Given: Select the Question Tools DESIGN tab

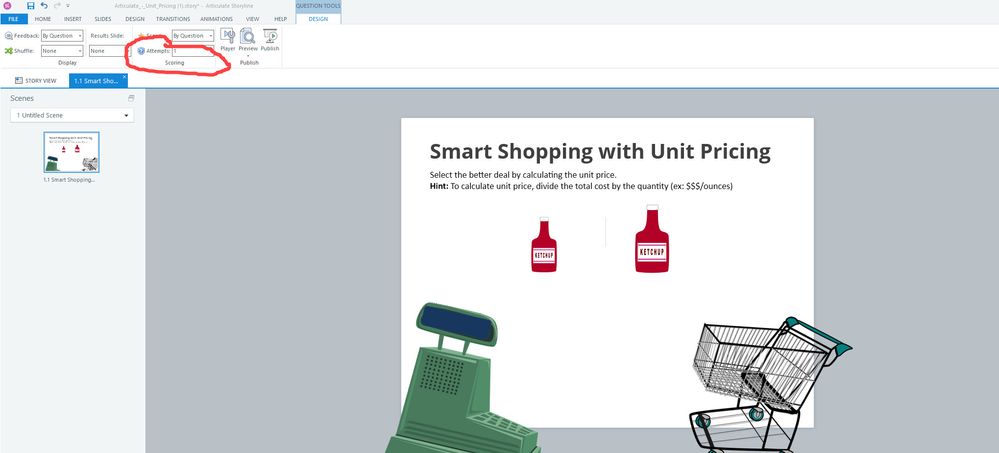Looking at the screenshot, I should pyautogui.click(x=318, y=19).
